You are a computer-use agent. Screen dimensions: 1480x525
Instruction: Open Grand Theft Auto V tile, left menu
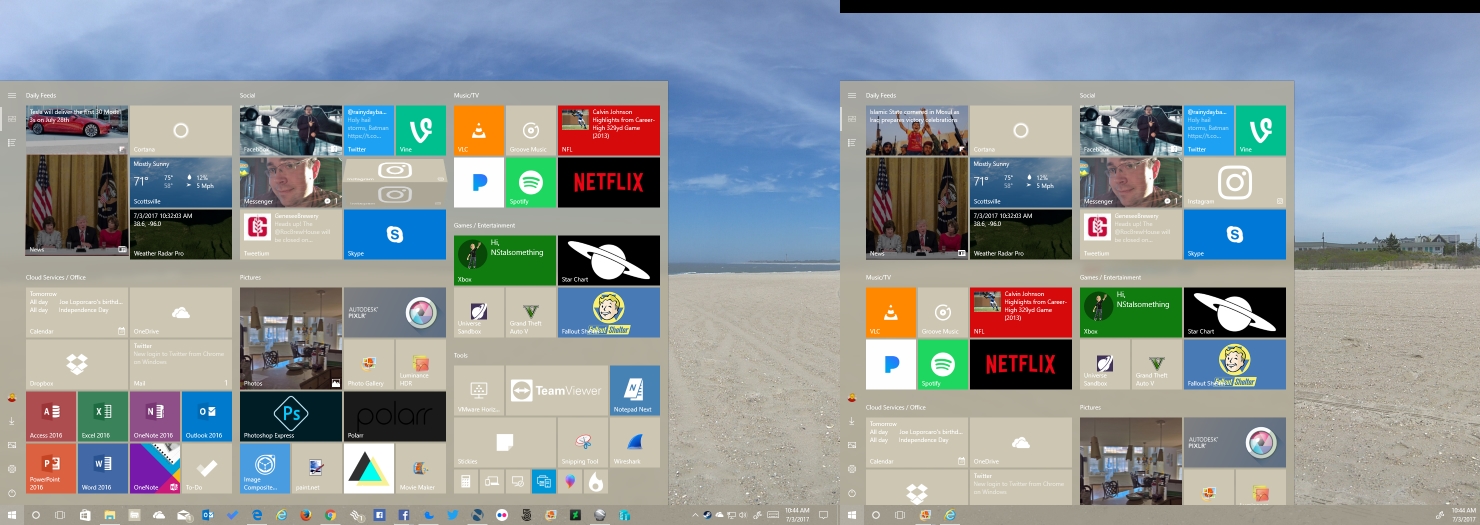click(531, 312)
